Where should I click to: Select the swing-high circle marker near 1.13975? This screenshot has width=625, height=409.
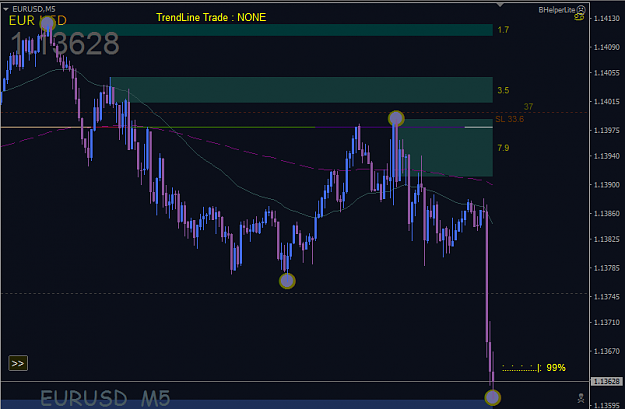396,118
